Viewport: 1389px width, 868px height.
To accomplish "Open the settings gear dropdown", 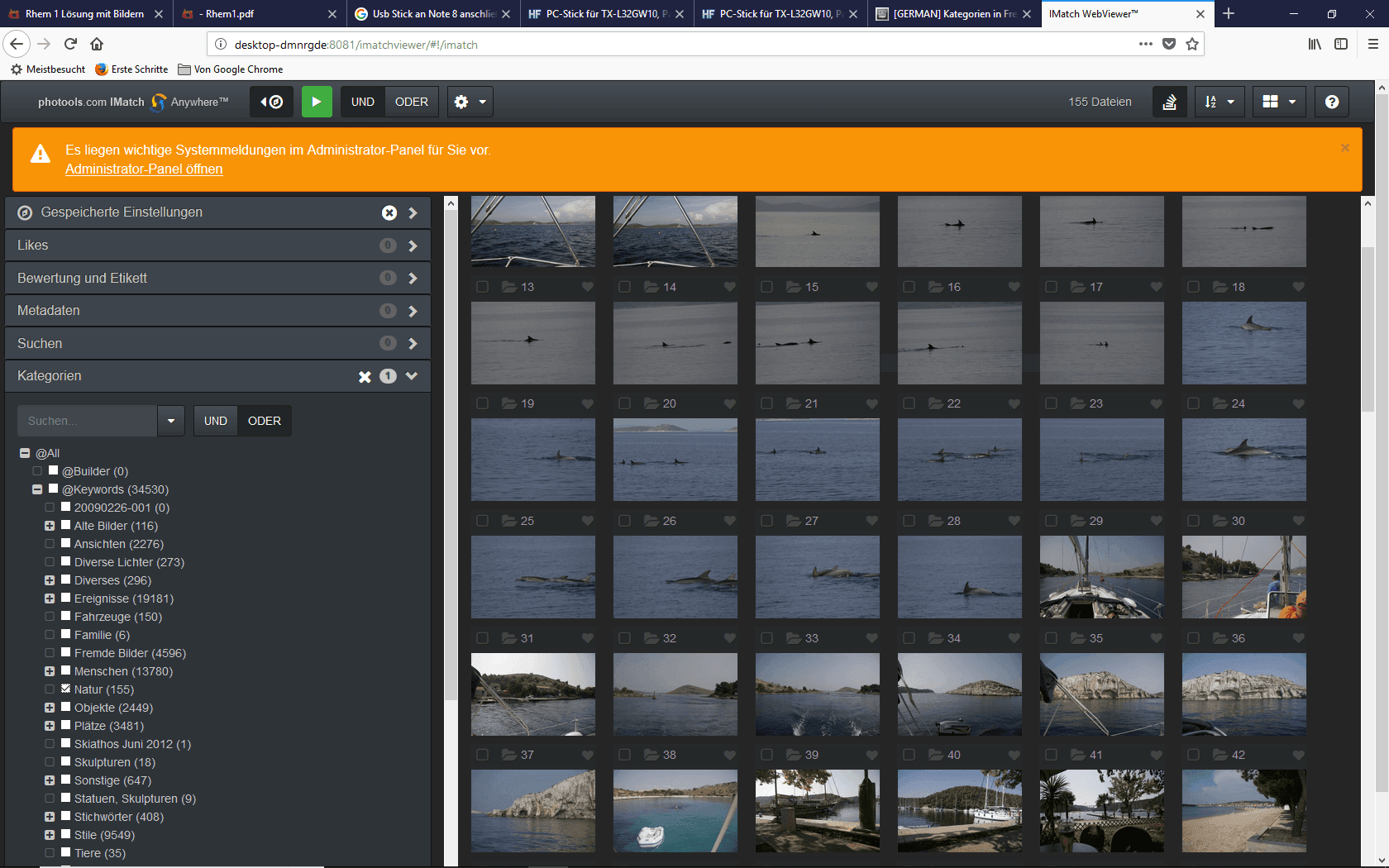I will coord(470,102).
